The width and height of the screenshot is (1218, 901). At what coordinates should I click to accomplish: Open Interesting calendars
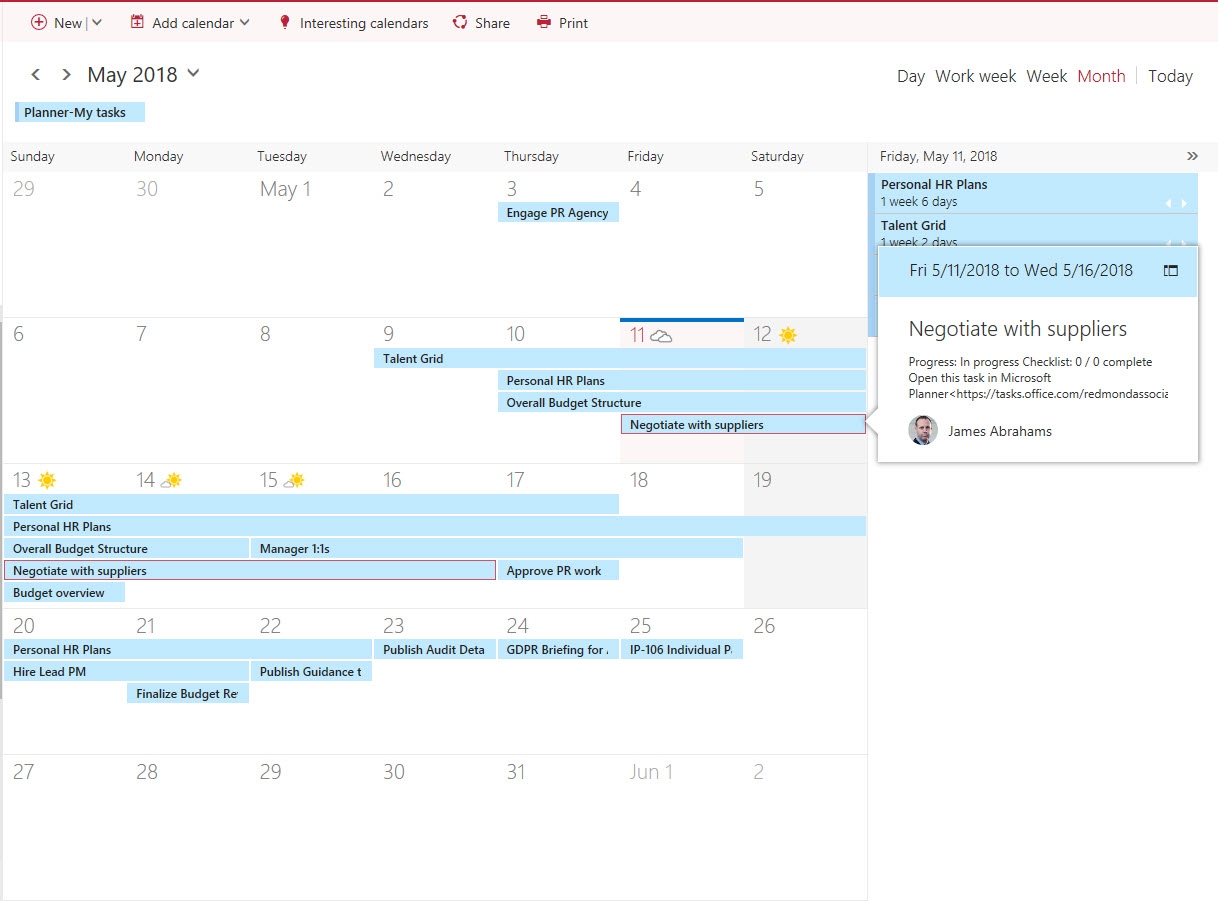click(353, 22)
